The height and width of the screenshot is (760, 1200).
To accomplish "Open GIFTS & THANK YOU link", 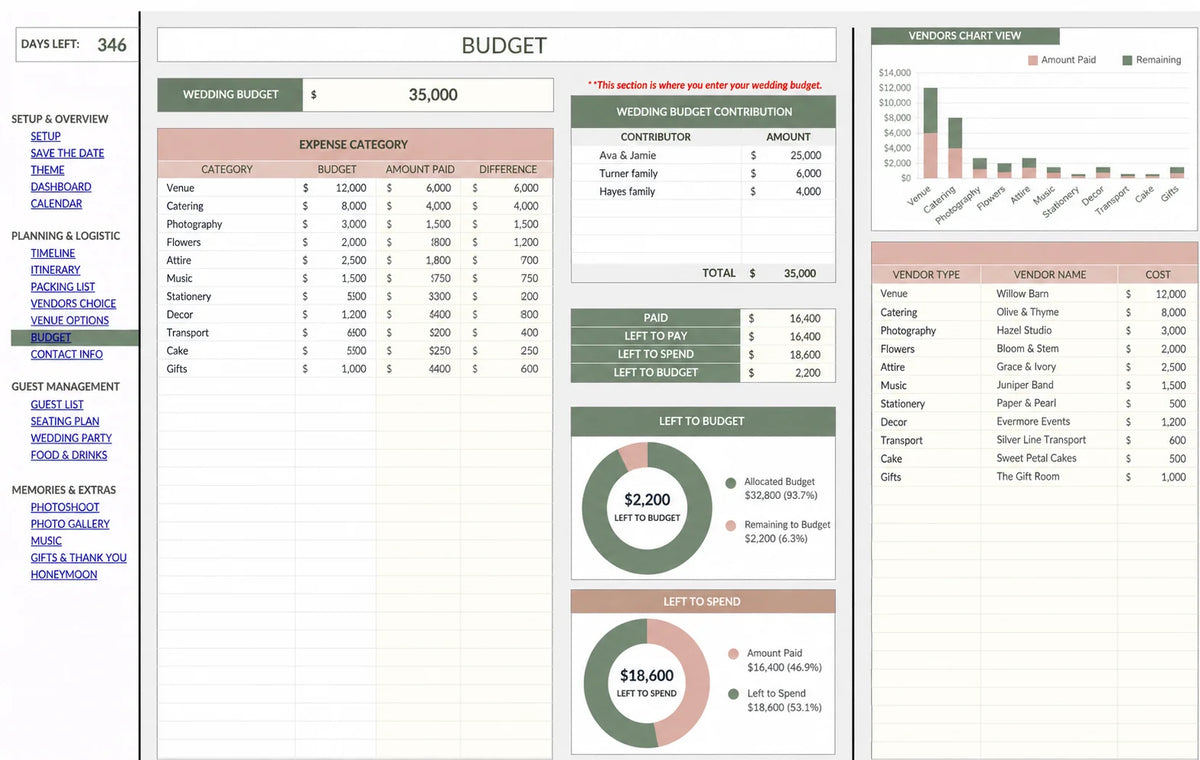I will [78, 558].
